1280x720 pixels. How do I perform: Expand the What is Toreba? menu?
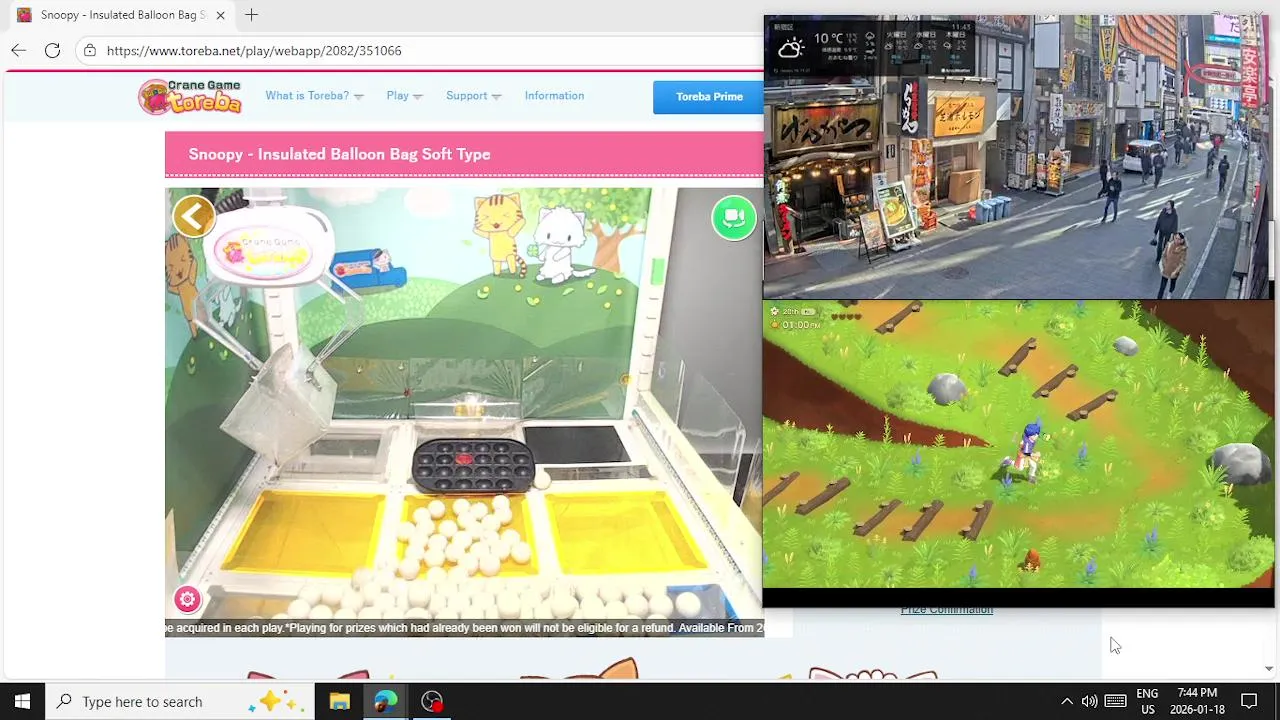[314, 96]
